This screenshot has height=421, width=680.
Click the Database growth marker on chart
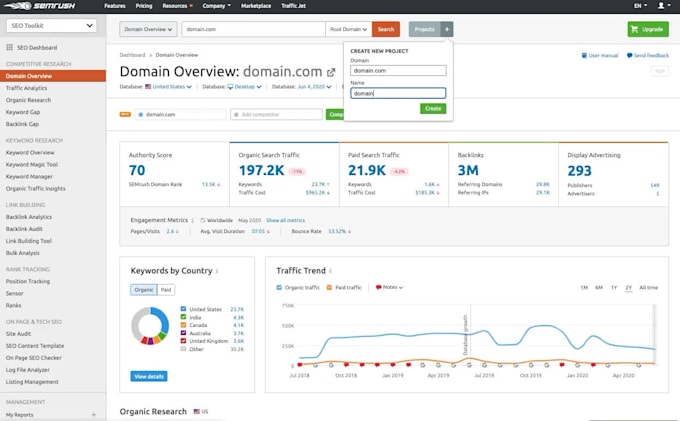(x=465, y=334)
